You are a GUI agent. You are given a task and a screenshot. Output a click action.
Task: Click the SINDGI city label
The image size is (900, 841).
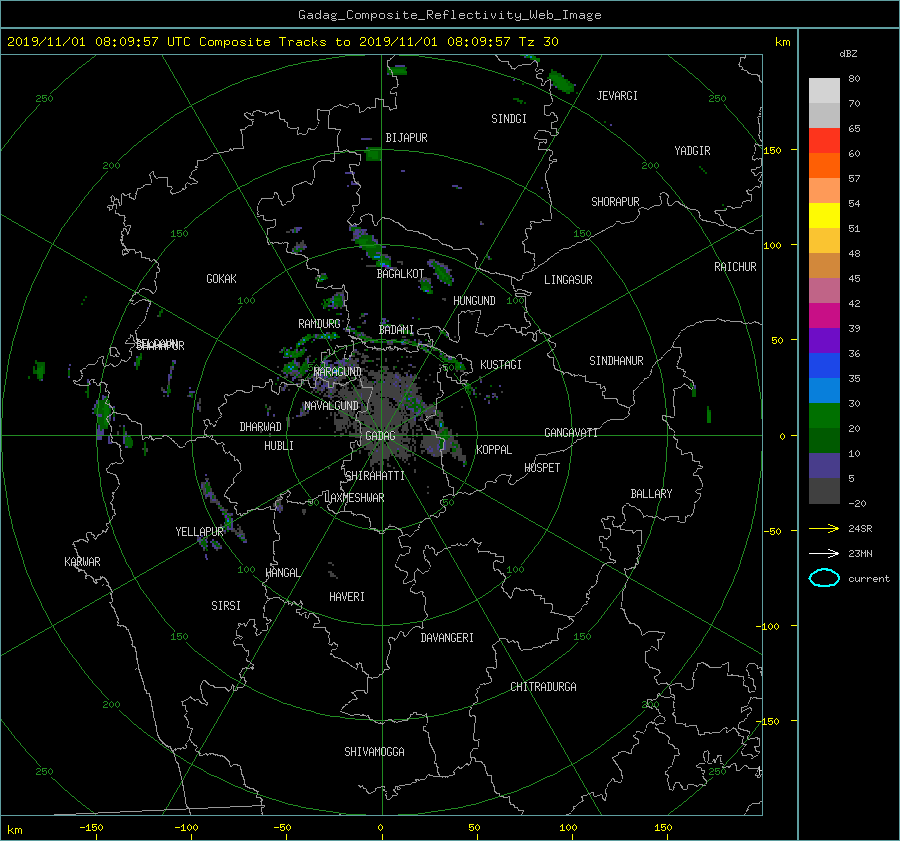pyautogui.click(x=509, y=119)
